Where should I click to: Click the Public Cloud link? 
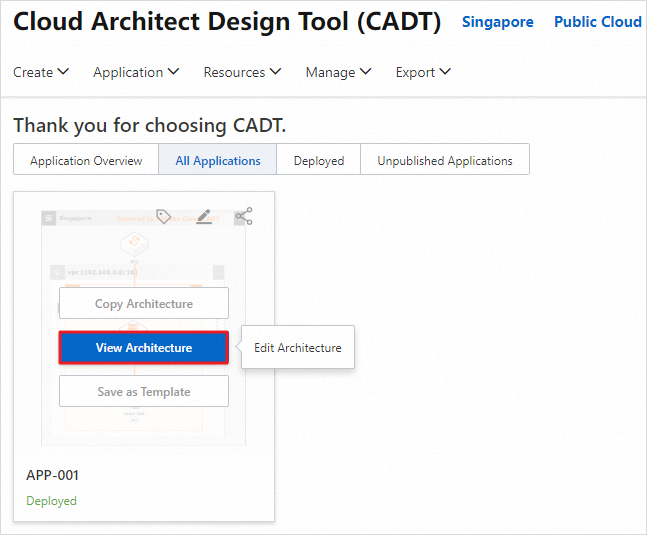(x=598, y=22)
